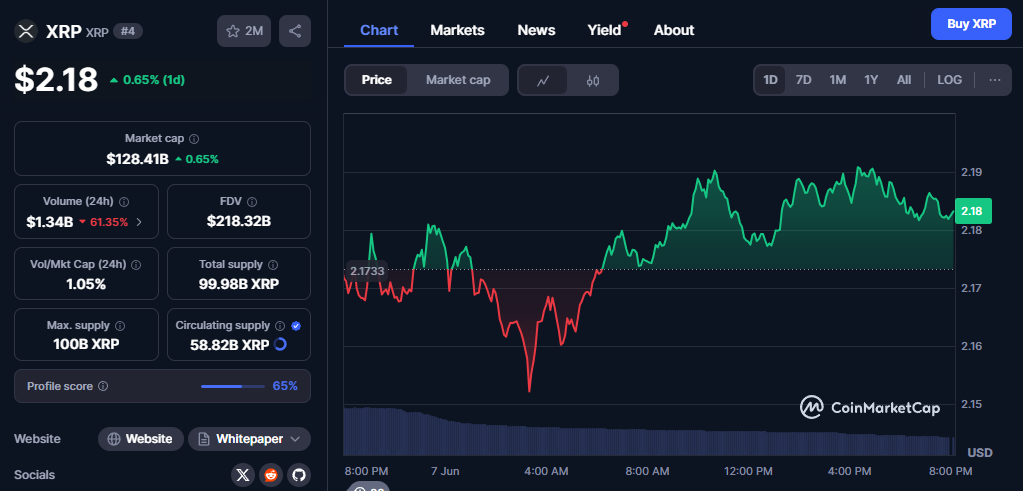Open Total supply info icon
Image resolution: width=1023 pixels, height=491 pixels.
(x=273, y=265)
